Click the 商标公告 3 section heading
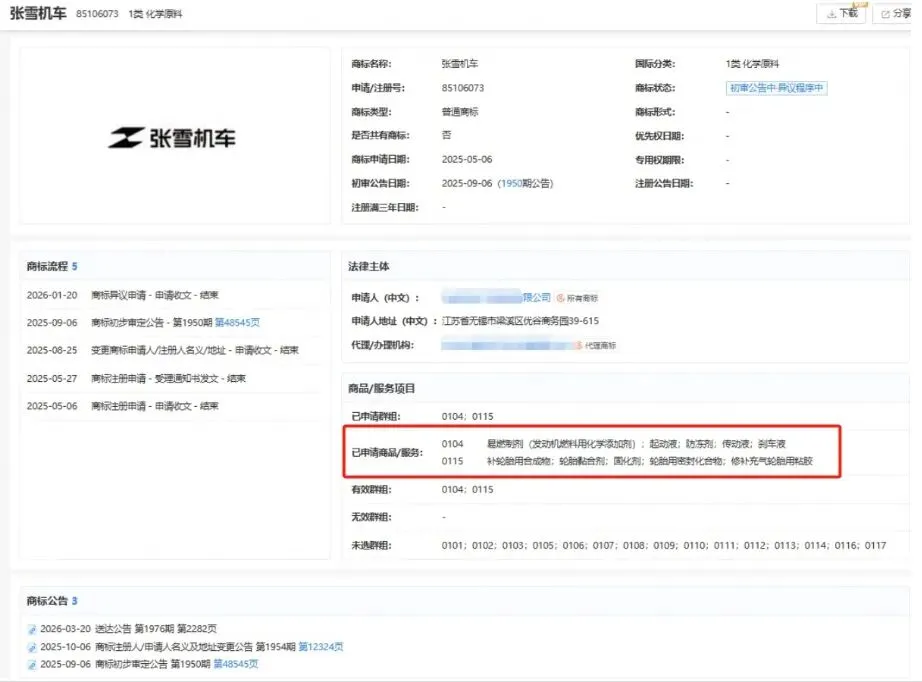This screenshot has height=682, width=922. pos(52,601)
